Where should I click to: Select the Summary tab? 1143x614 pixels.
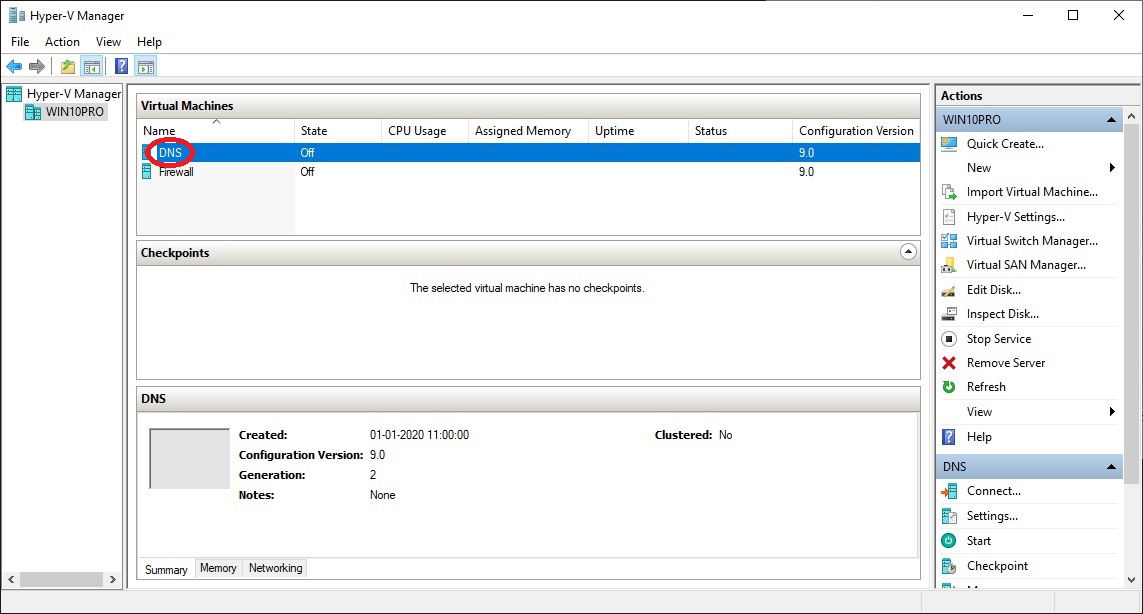(166, 570)
